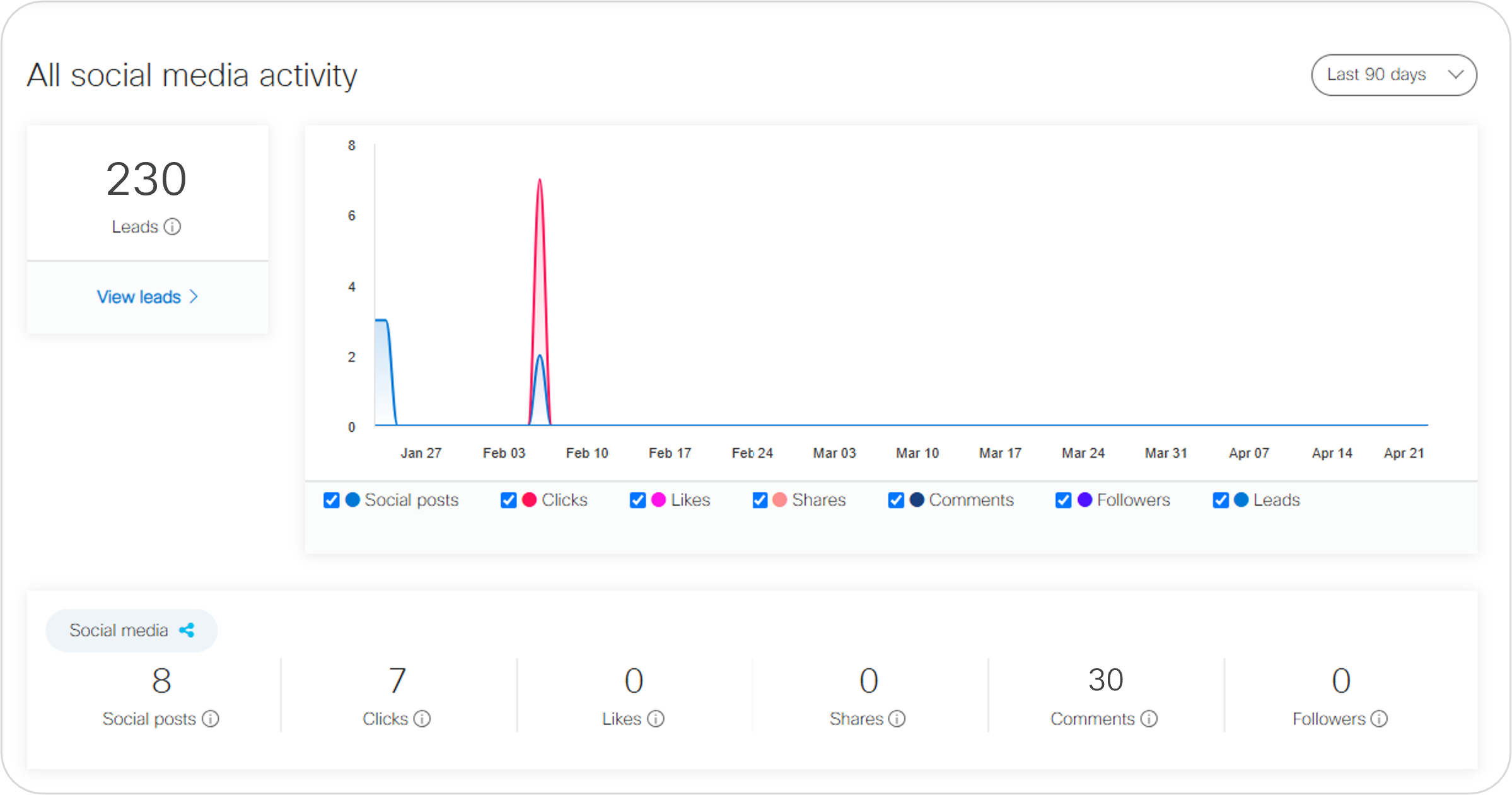Disable the Comments series checkbox
This screenshot has width=1512, height=795.
pyautogui.click(x=895, y=501)
